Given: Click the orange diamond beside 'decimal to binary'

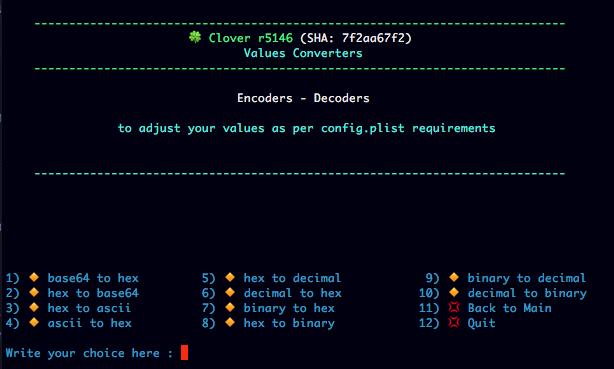Looking at the screenshot, I should point(454,292).
